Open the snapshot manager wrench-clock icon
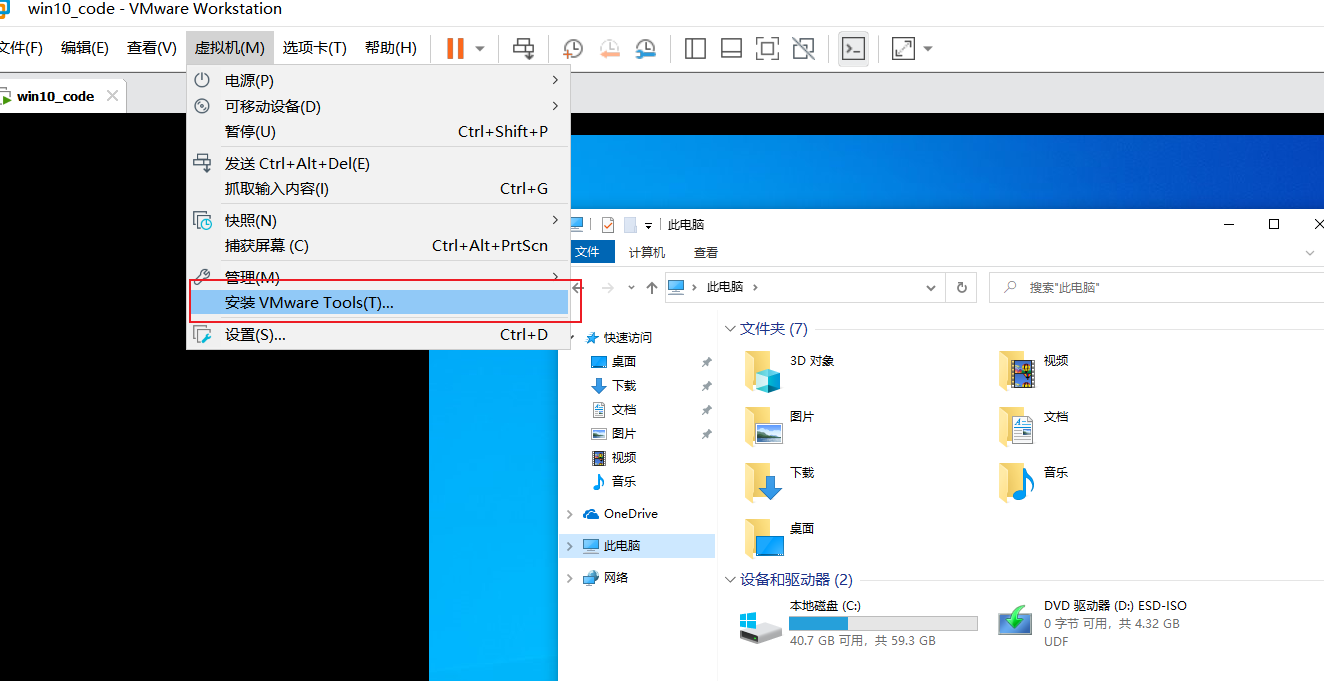The height and width of the screenshot is (681, 1324). (646, 48)
